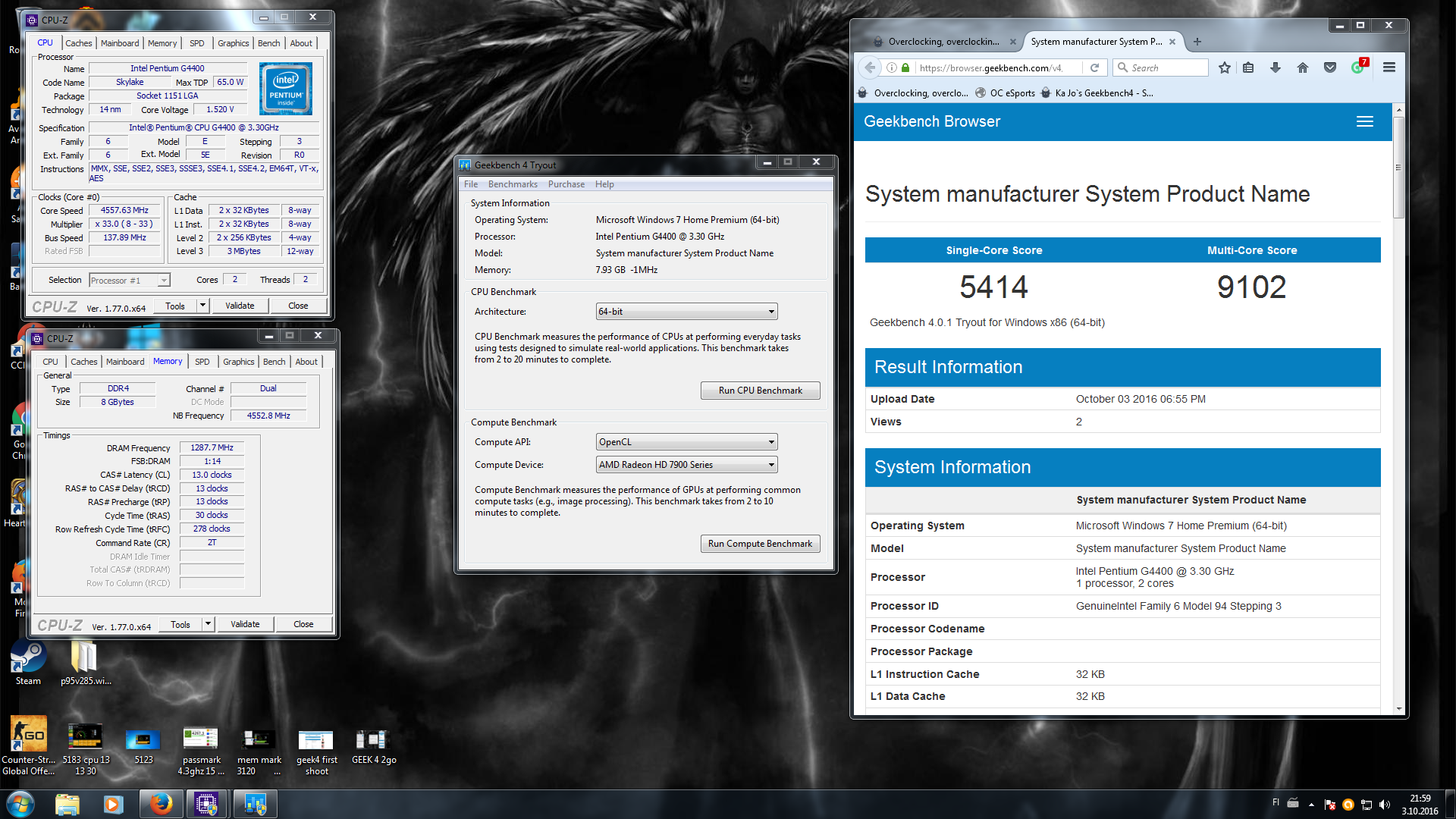Bookmark this page with the star icon

(1224, 67)
